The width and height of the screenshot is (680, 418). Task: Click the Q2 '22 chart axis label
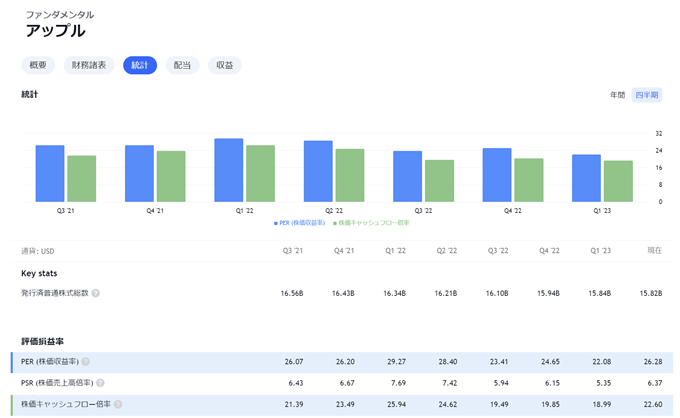334,211
